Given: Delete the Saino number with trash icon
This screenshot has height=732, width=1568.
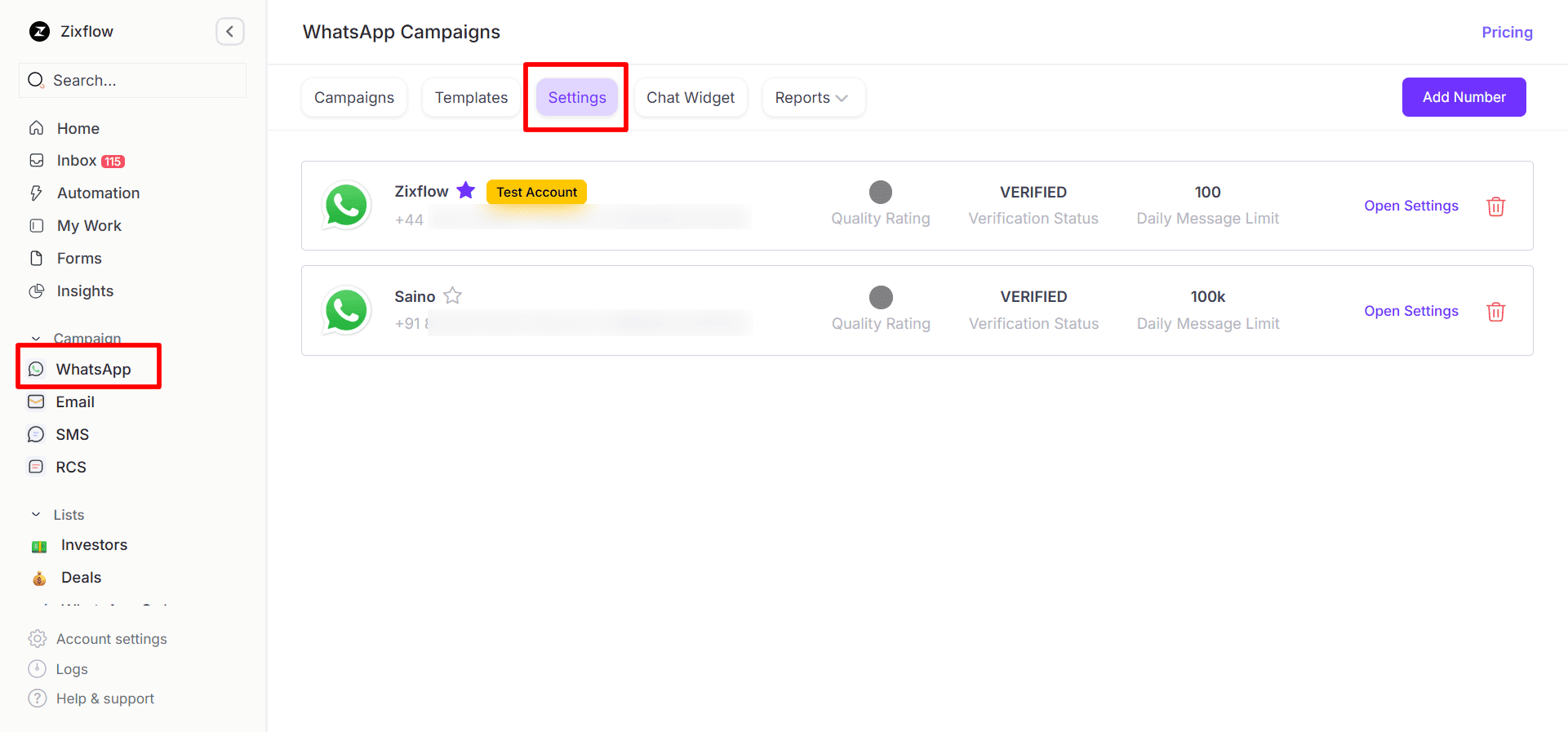Looking at the screenshot, I should click(1495, 312).
